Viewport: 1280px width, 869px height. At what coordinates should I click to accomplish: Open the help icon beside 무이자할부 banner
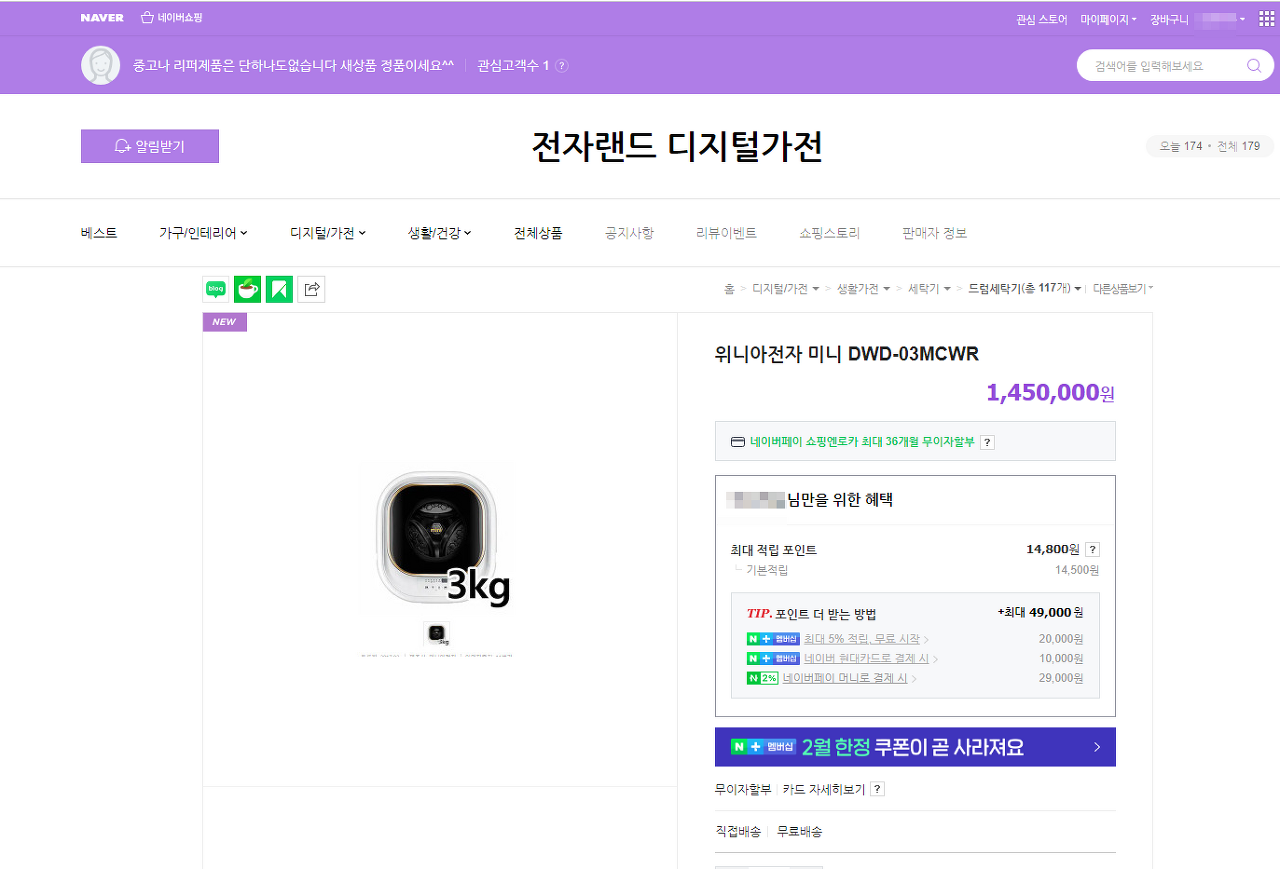click(x=987, y=442)
